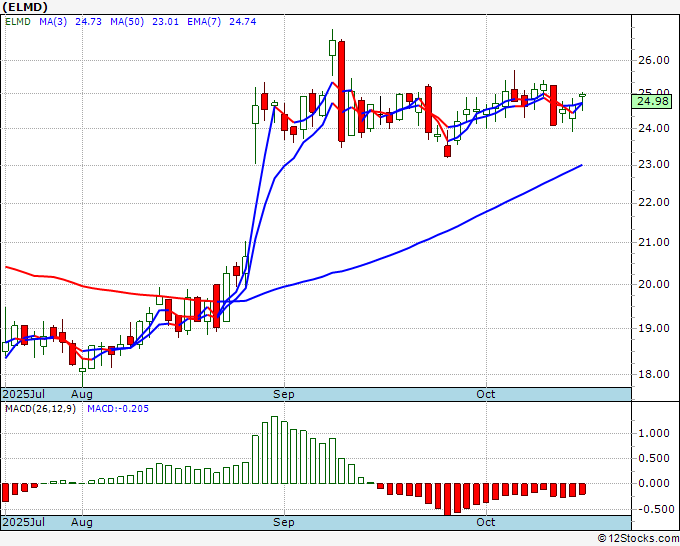Click the 1.000 MACD axis label
This screenshot has width=680, height=546.
pos(654,433)
